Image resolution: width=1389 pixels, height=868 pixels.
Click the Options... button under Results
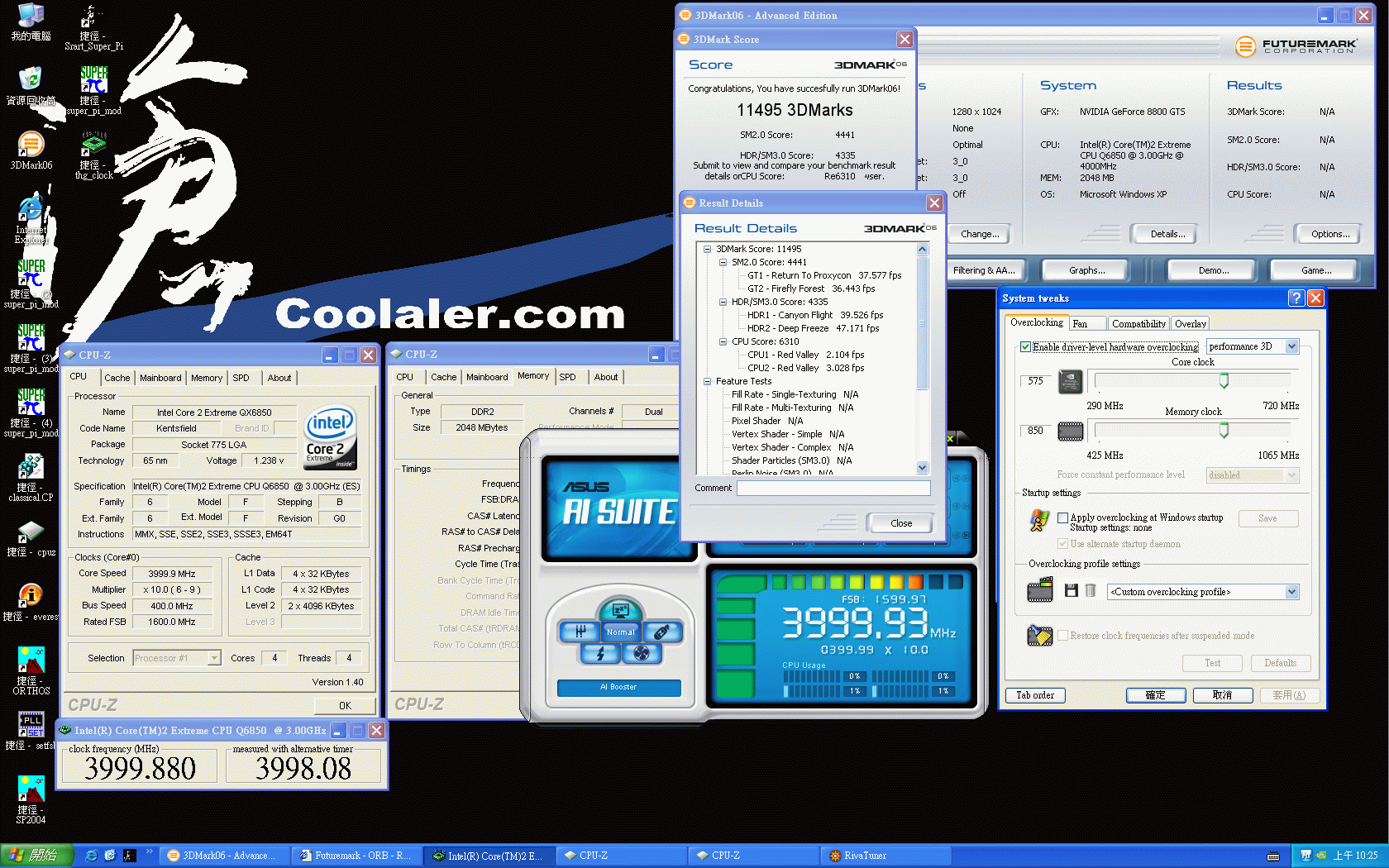tap(1329, 234)
